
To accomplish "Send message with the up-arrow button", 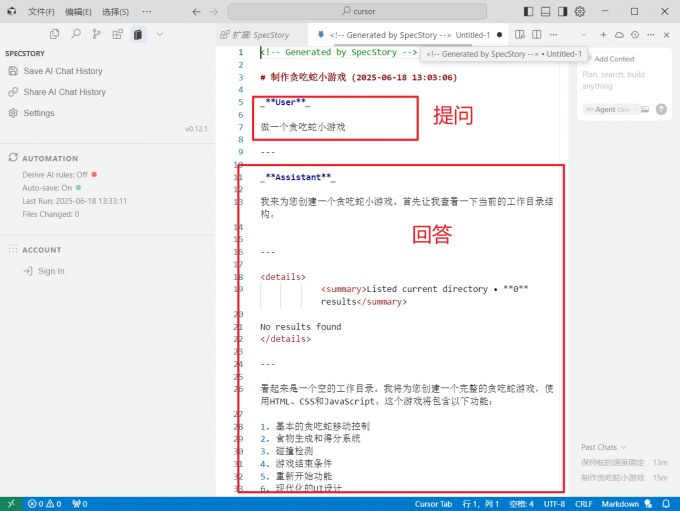I will [x=661, y=109].
